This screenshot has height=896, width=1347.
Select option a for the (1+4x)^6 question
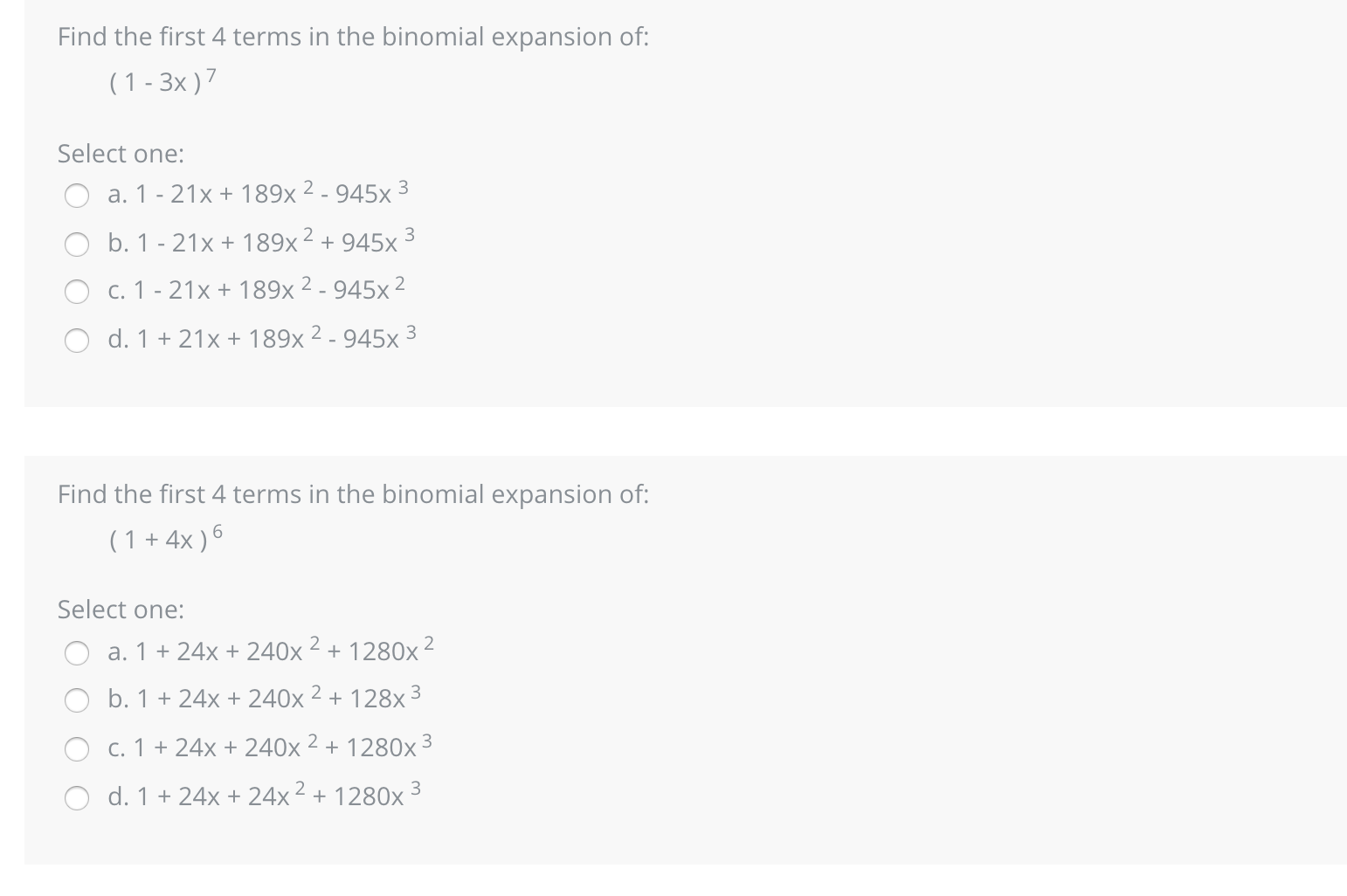[x=78, y=651]
